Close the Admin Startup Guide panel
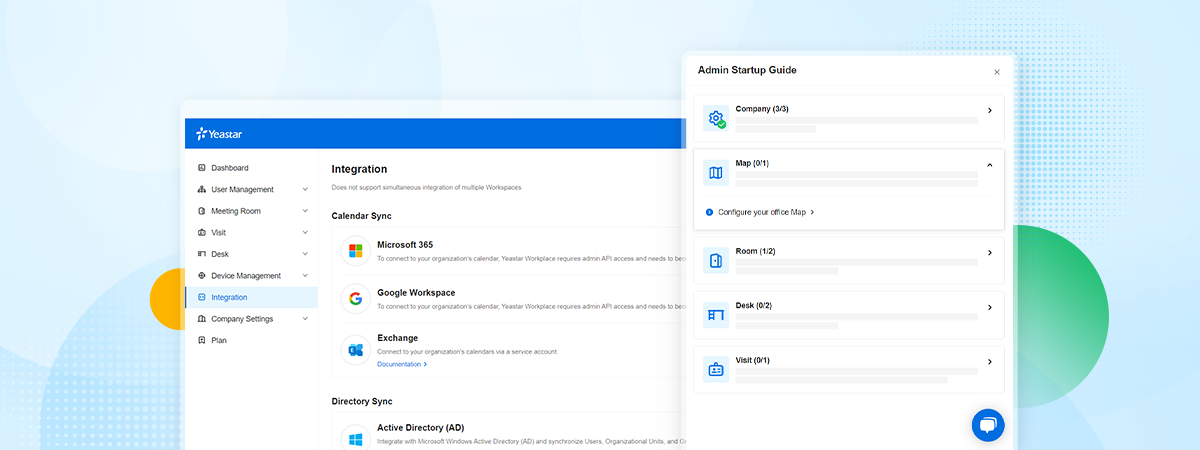The height and width of the screenshot is (450, 1200). [996, 72]
